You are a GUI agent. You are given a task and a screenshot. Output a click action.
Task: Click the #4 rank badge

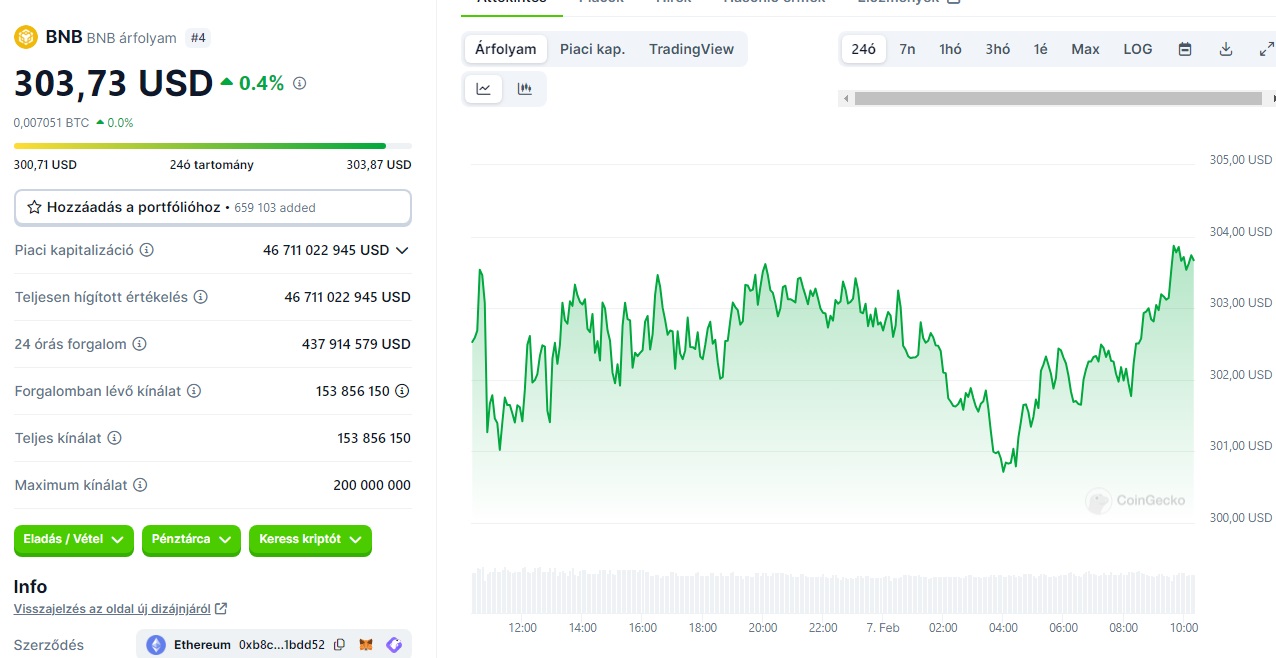pos(198,38)
